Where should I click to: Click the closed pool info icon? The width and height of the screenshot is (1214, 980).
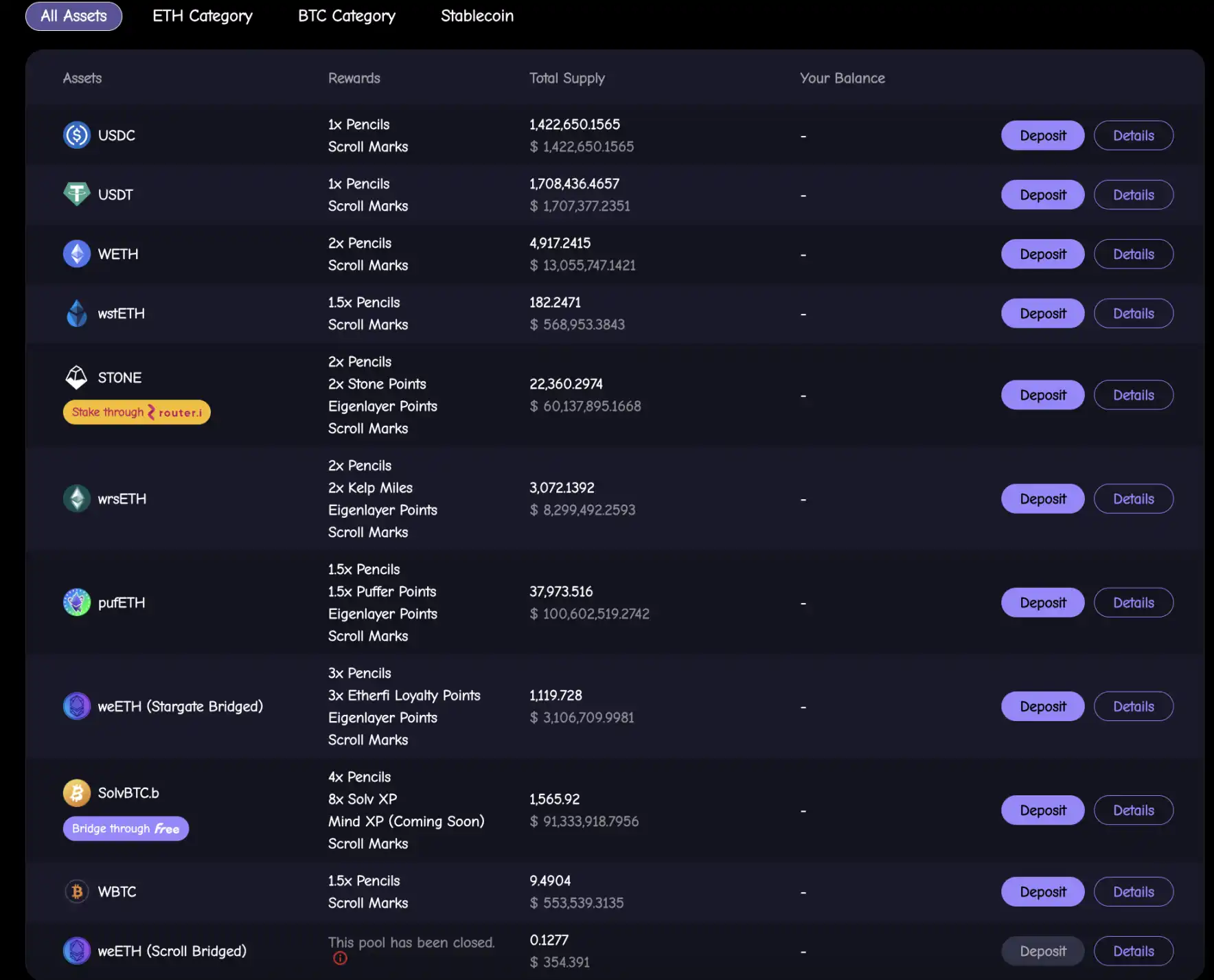tap(340, 958)
